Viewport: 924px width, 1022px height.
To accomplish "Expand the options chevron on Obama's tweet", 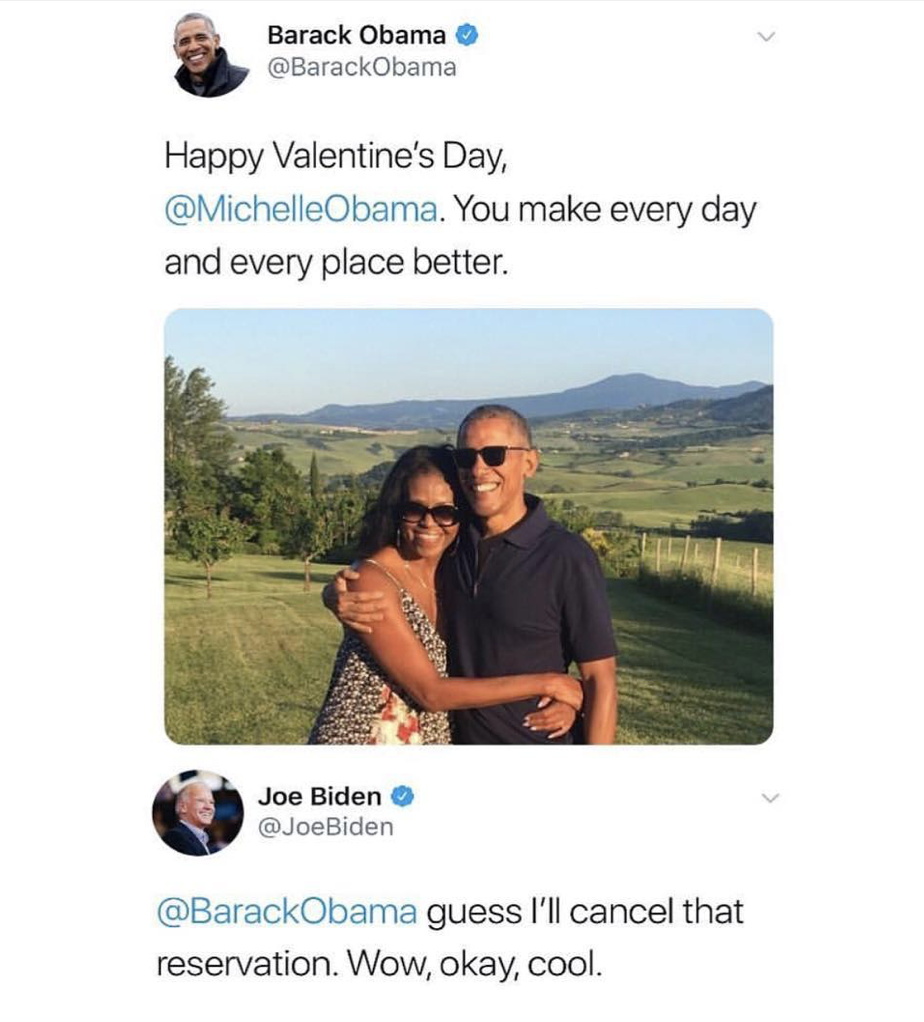I will coord(766,37).
